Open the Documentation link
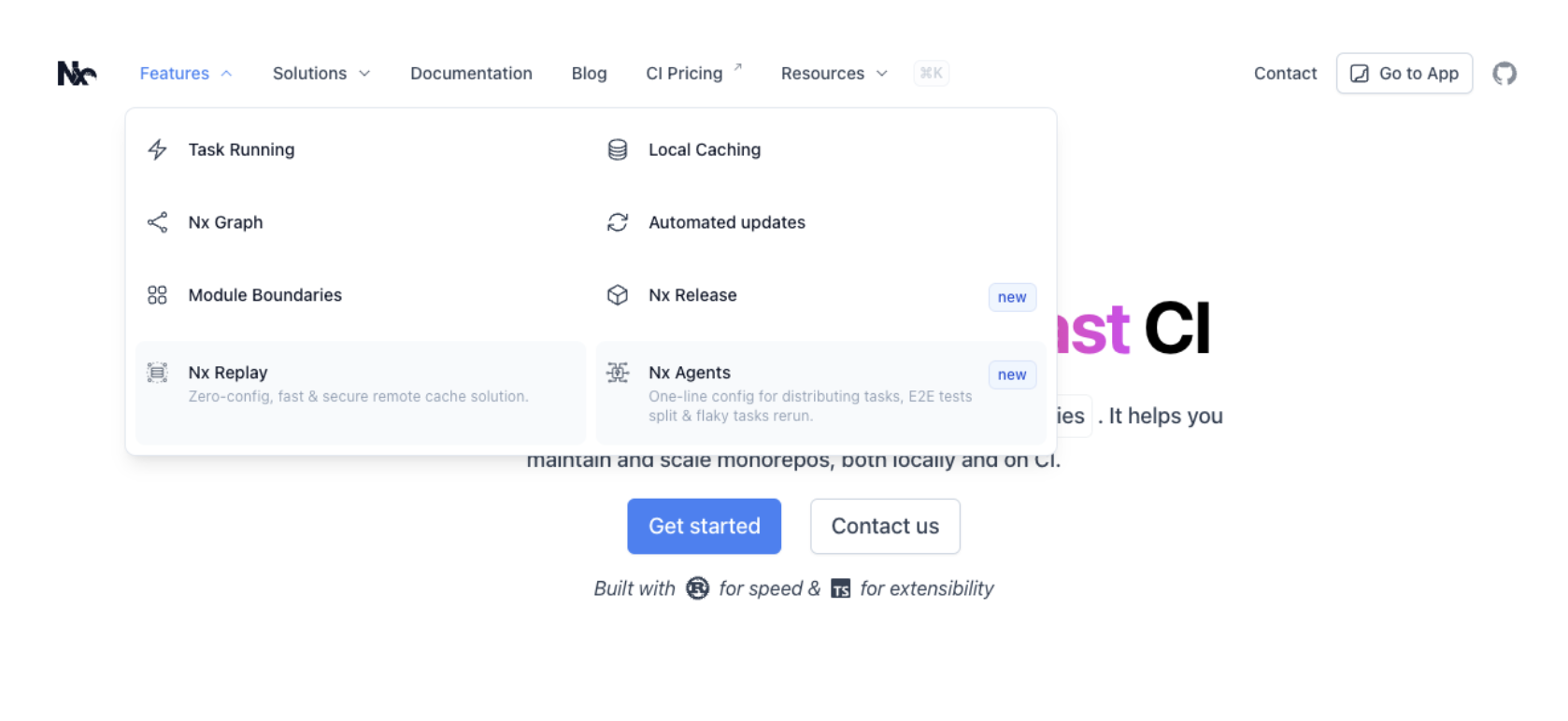The width and height of the screenshot is (1568, 721). [x=471, y=73]
